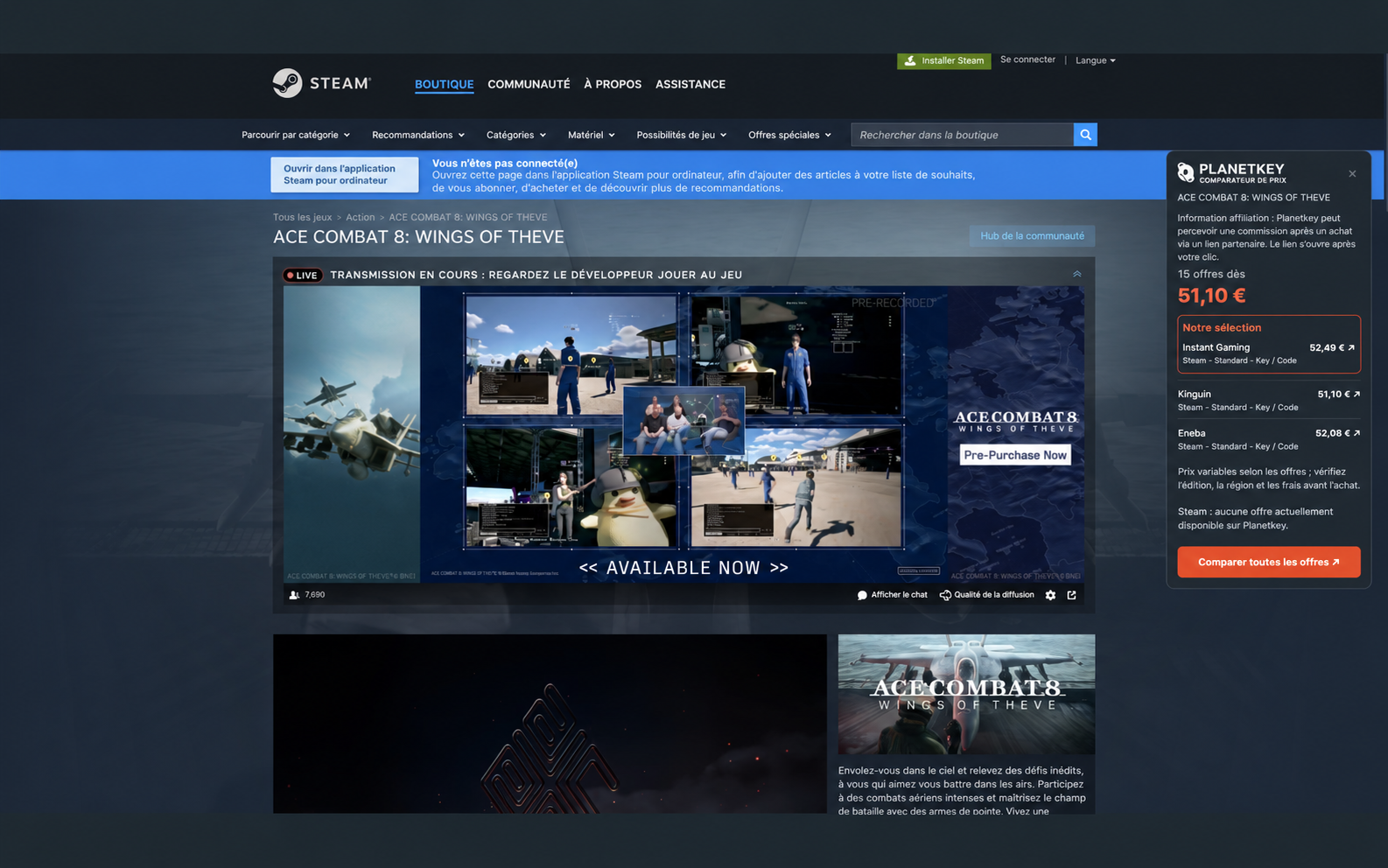The height and width of the screenshot is (868, 1388).
Task: Expand Parcourir par catégorie menu
Action: 296,135
